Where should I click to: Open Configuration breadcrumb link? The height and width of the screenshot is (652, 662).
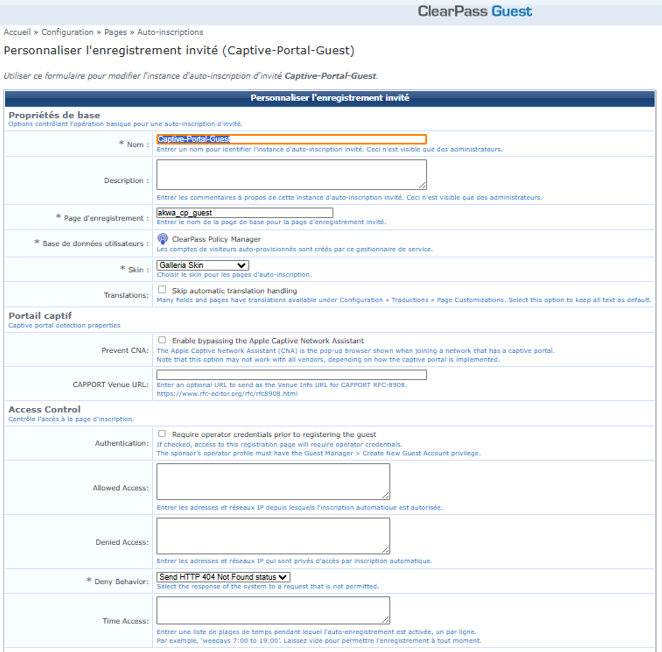[68, 32]
